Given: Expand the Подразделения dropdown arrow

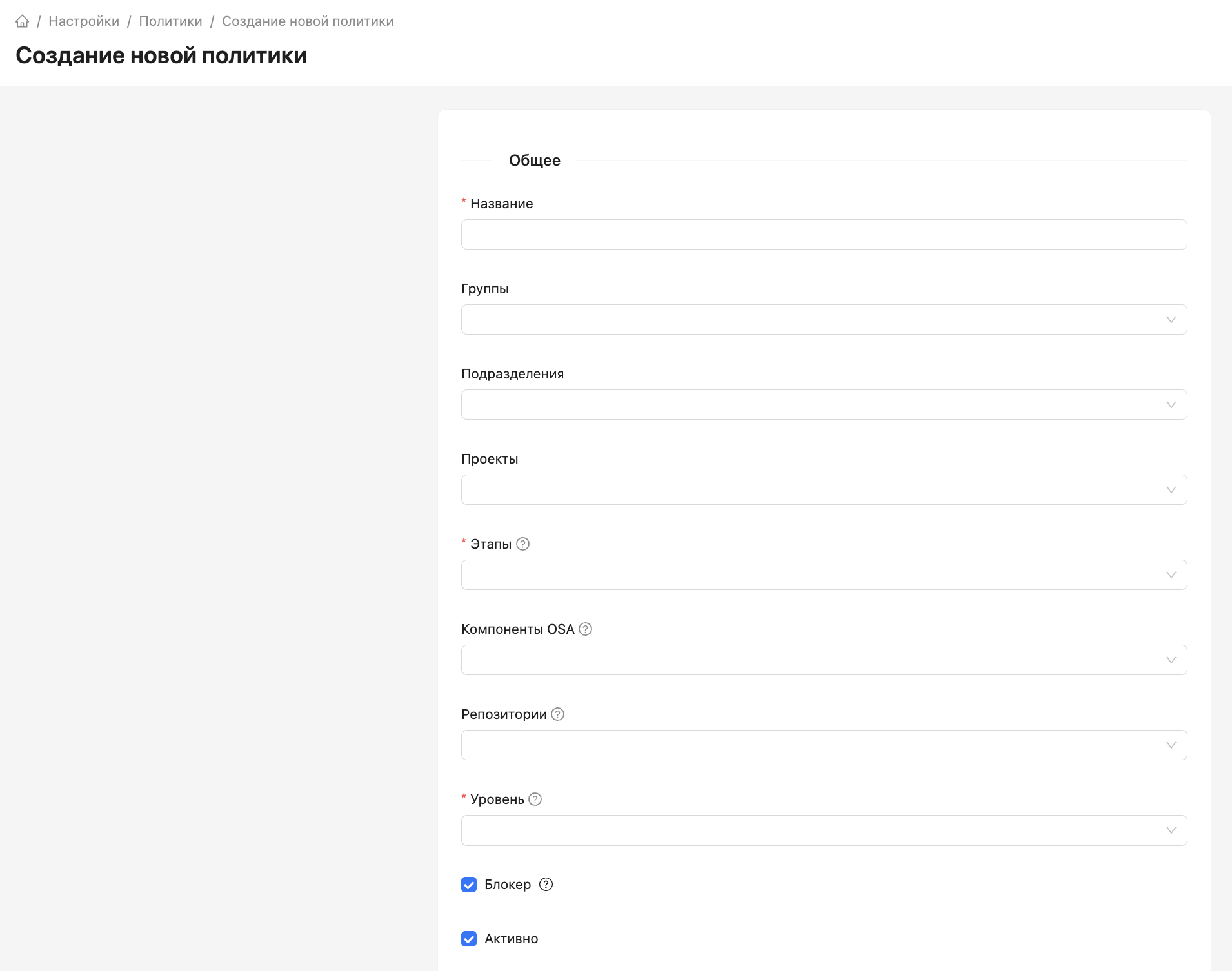Looking at the screenshot, I should 1171,404.
